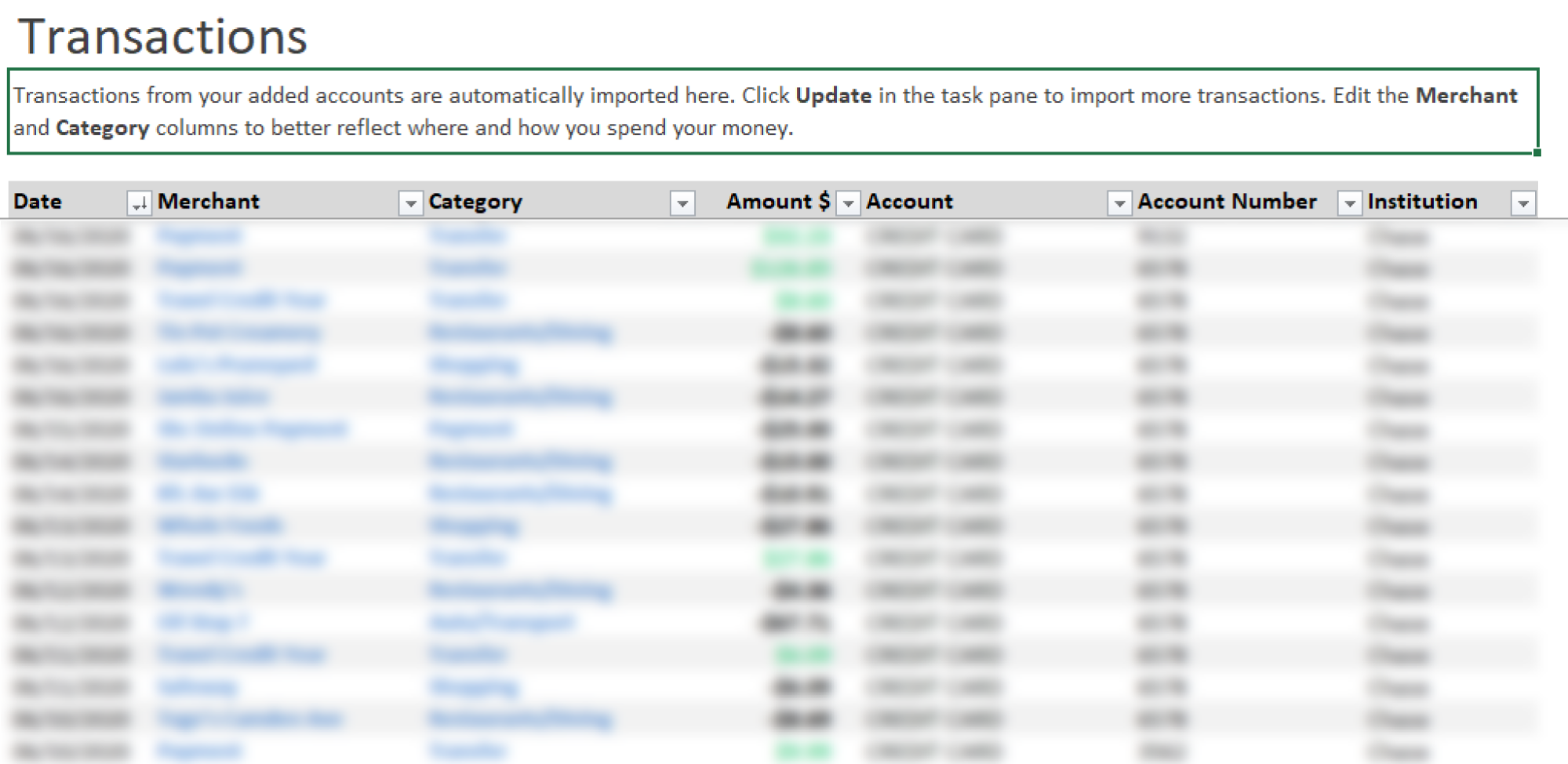
Task: Open the Institution column filter dropdown
Action: pos(1523,203)
